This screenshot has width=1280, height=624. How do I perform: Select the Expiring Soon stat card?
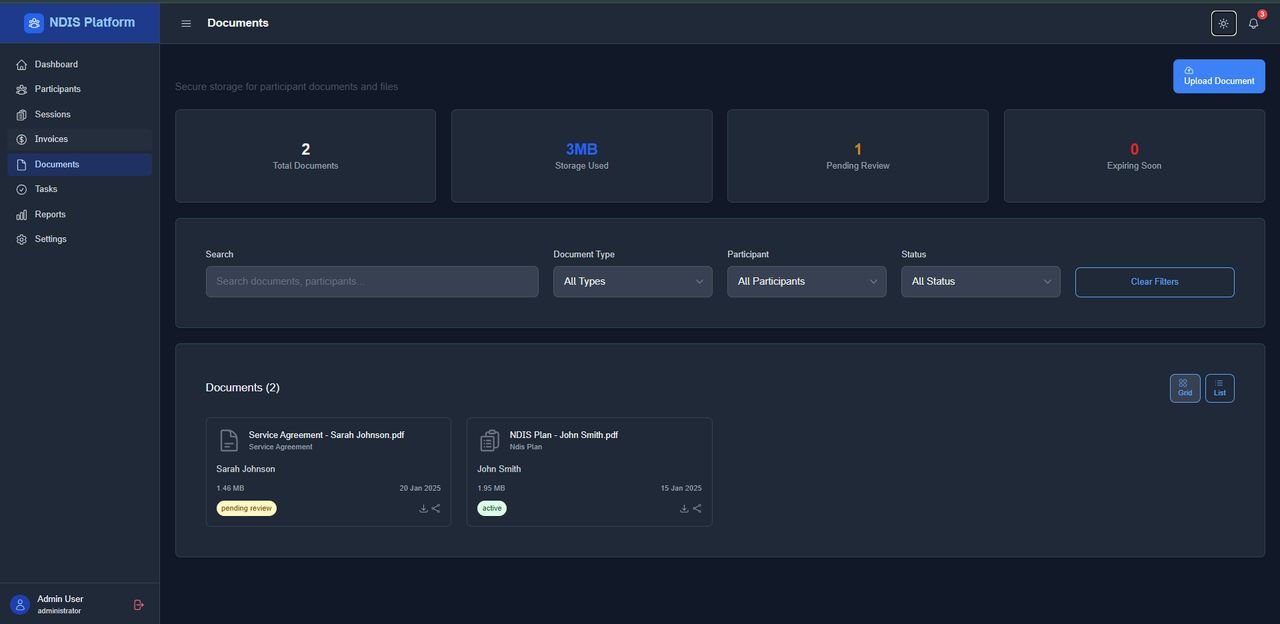click(1135, 156)
